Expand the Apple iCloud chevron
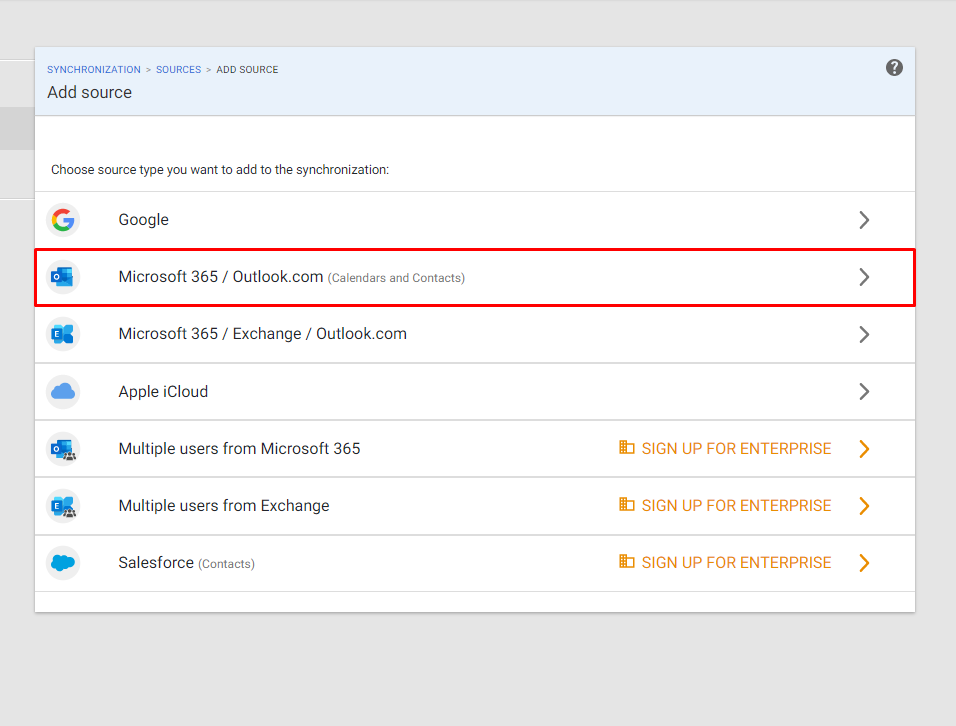The height and width of the screenshot is (726, 956). (x=864, y=391)
